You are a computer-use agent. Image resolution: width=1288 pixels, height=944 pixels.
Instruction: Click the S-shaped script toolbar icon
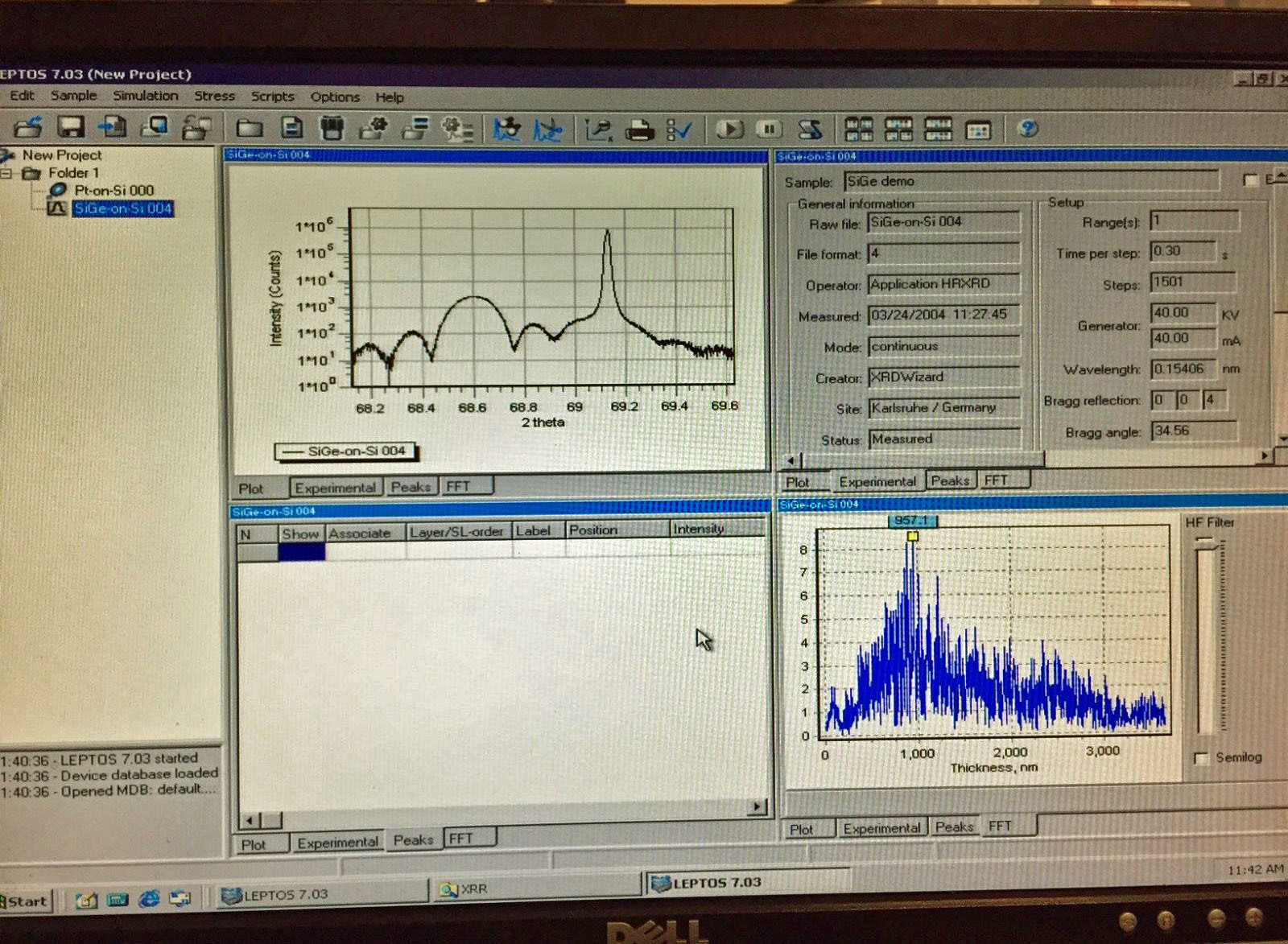click(x=810, y=129)
